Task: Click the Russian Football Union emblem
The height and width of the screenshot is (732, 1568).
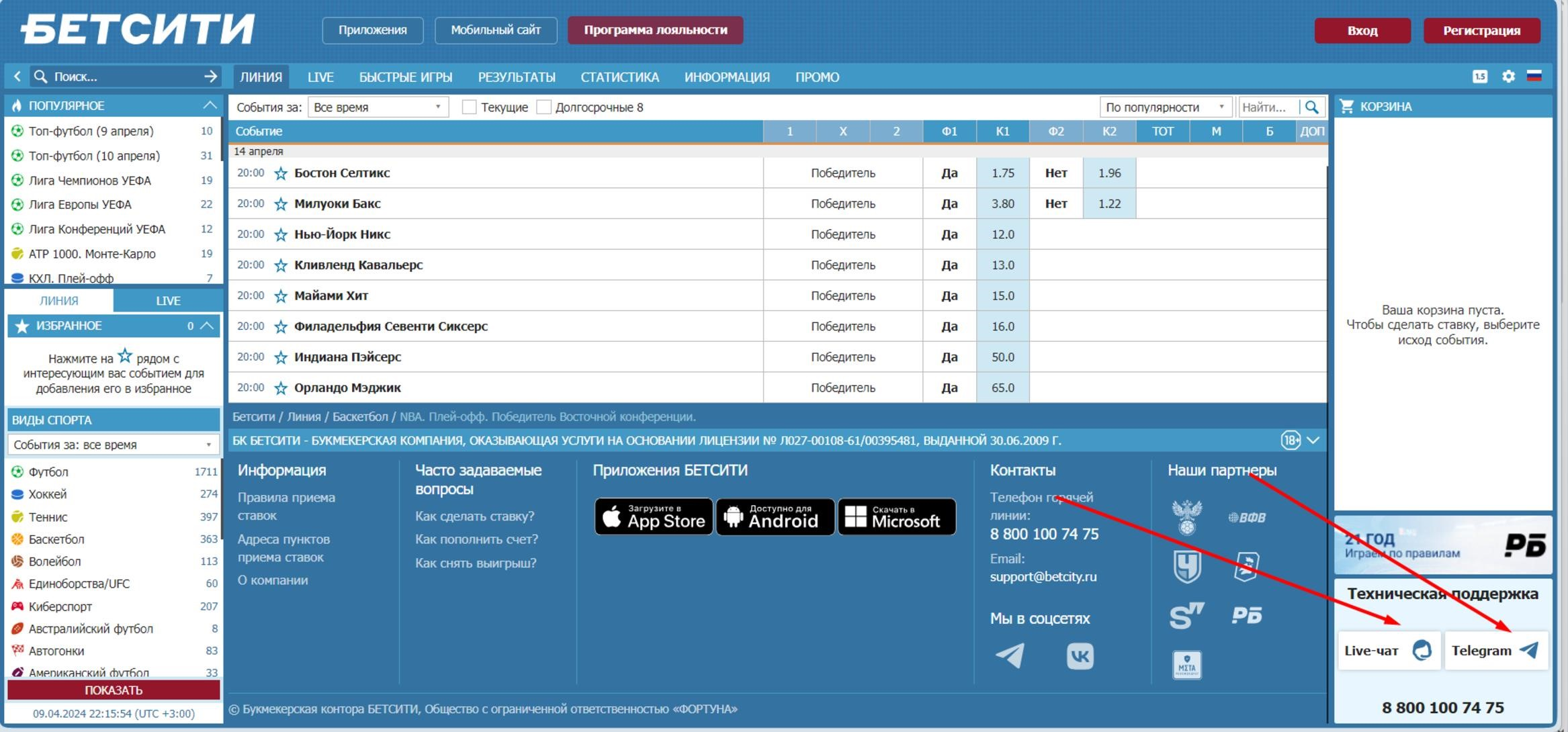Action: (x=1187, y=517)
